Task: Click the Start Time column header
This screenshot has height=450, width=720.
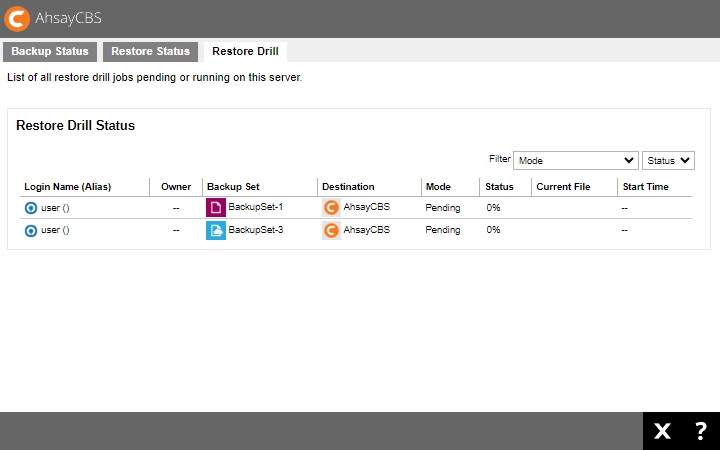Action: (645, 187)
